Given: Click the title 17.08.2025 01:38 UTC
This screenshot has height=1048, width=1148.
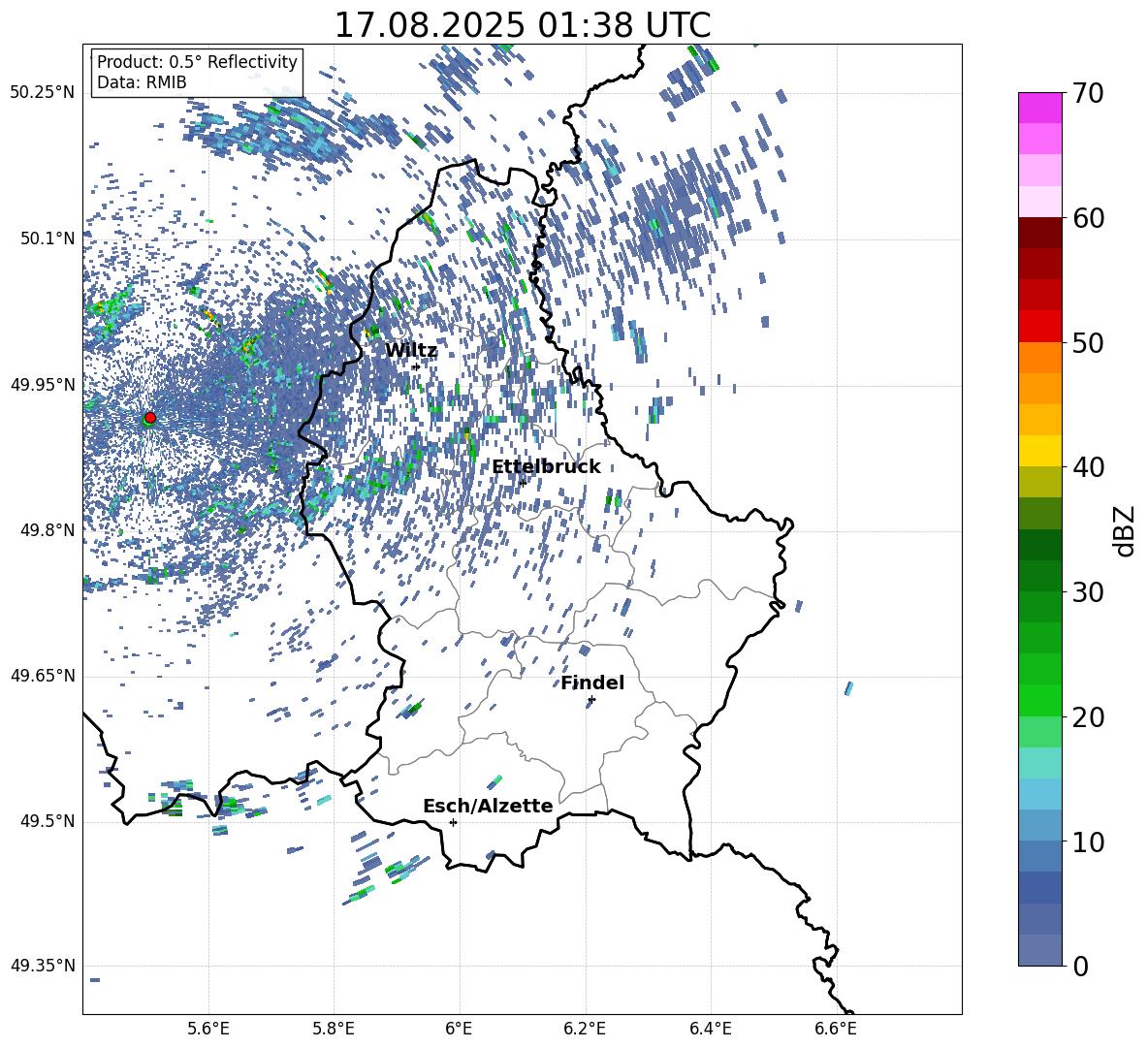Looking at the screenshot, I should click(522, 25).
